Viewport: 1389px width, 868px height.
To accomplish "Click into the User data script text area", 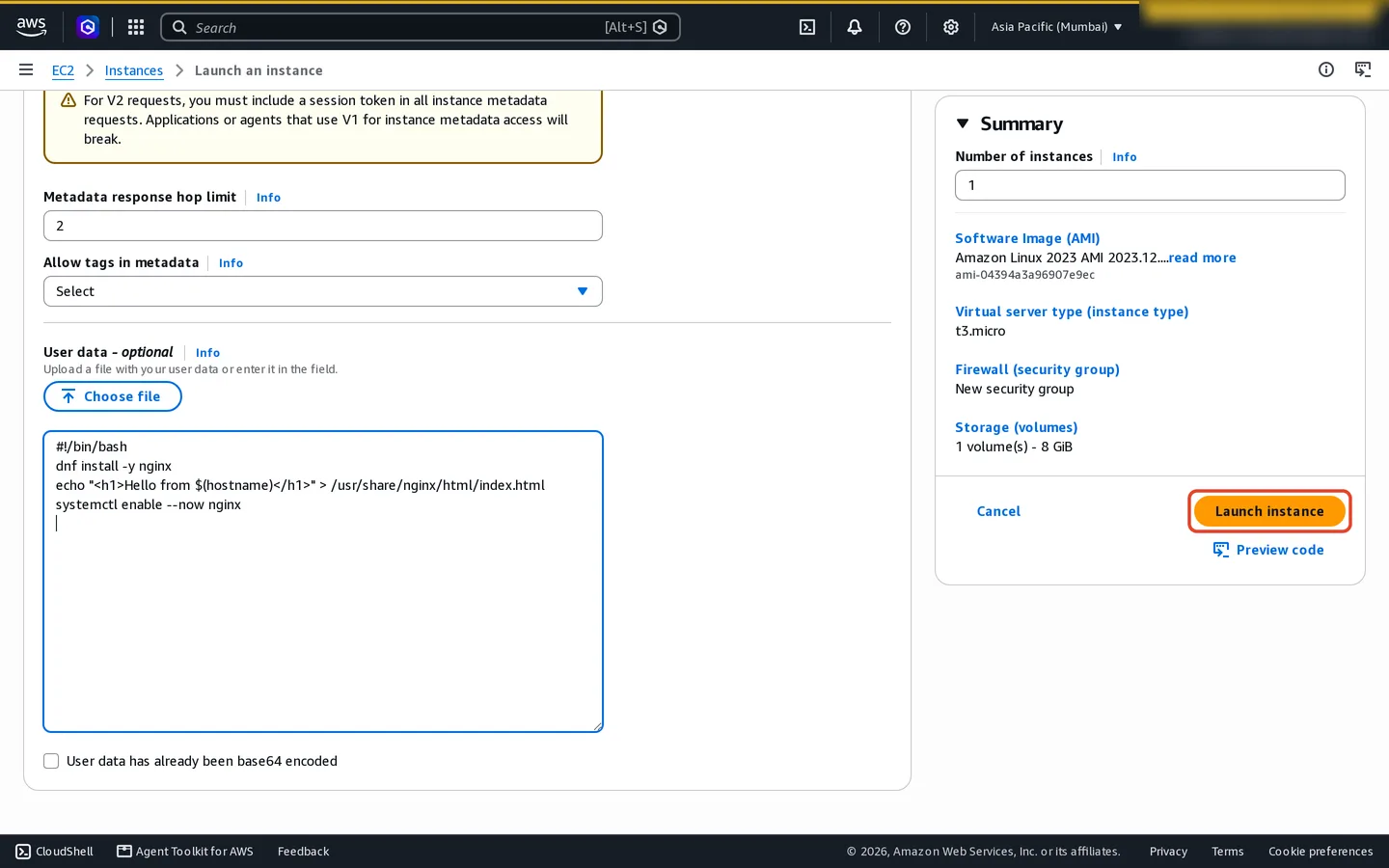I will tap(323, 582).
